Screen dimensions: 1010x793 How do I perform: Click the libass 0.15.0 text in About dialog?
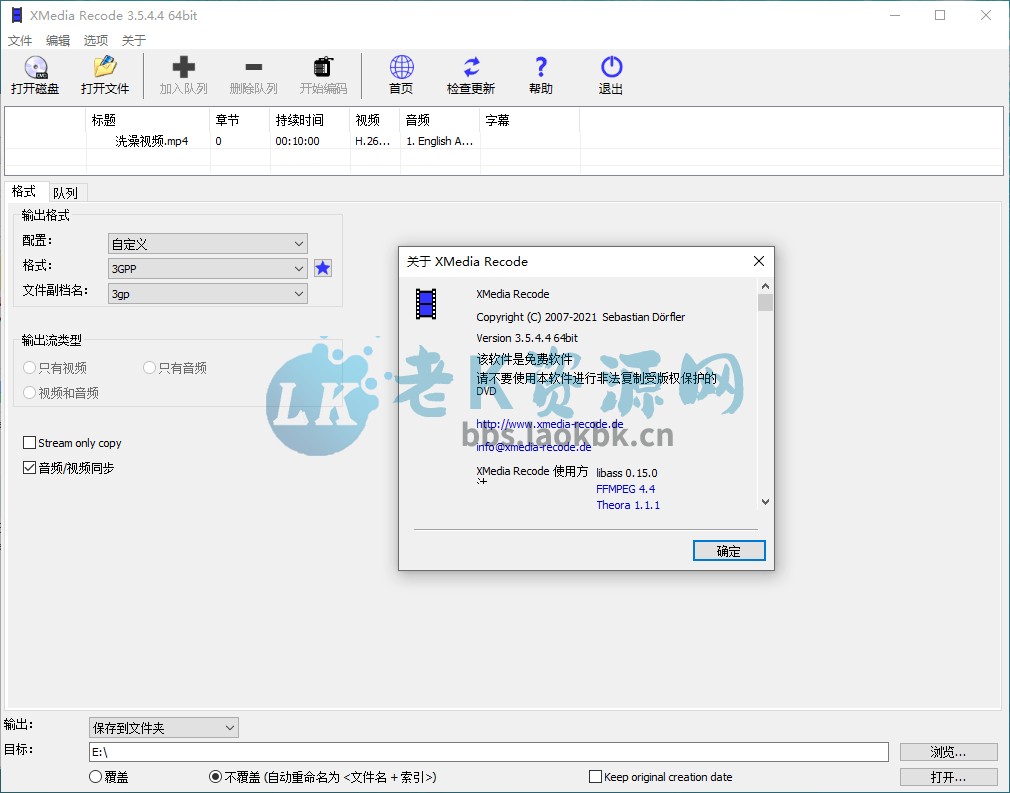(x=627, y=473)
